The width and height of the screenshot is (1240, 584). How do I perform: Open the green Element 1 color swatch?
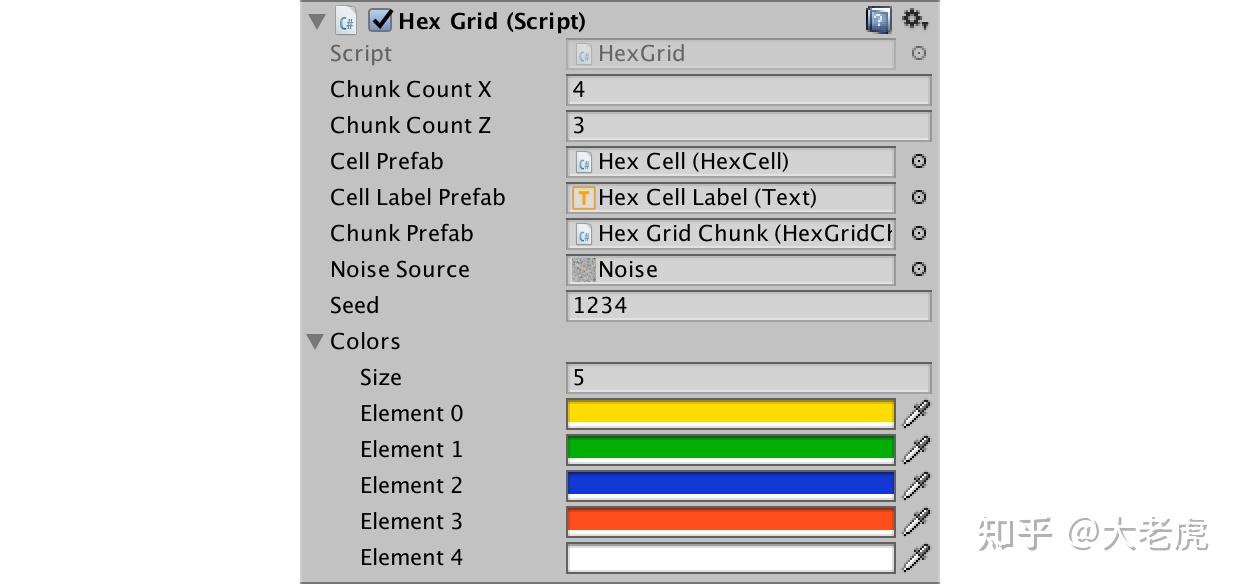click(730, 449)
